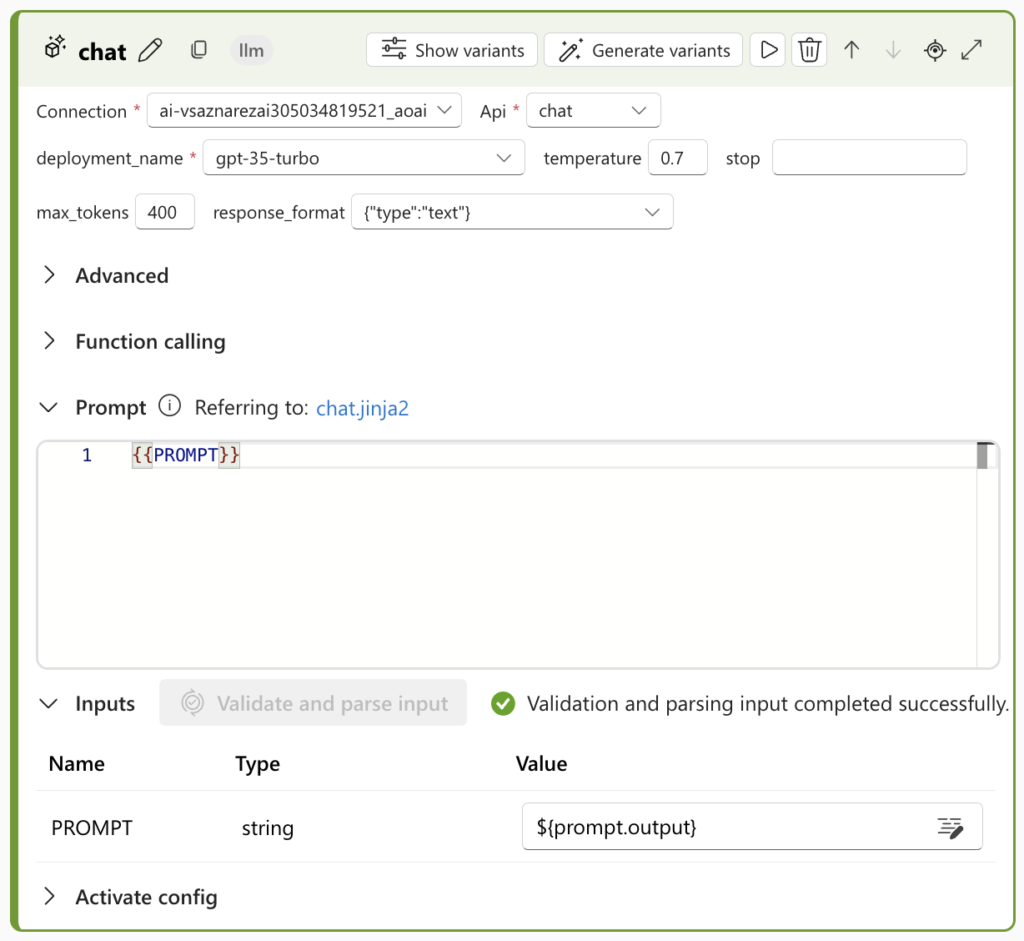Expand node to full screen with diagonal arrows icon
Screen dimensions: 1024x941
click(972, 50)
